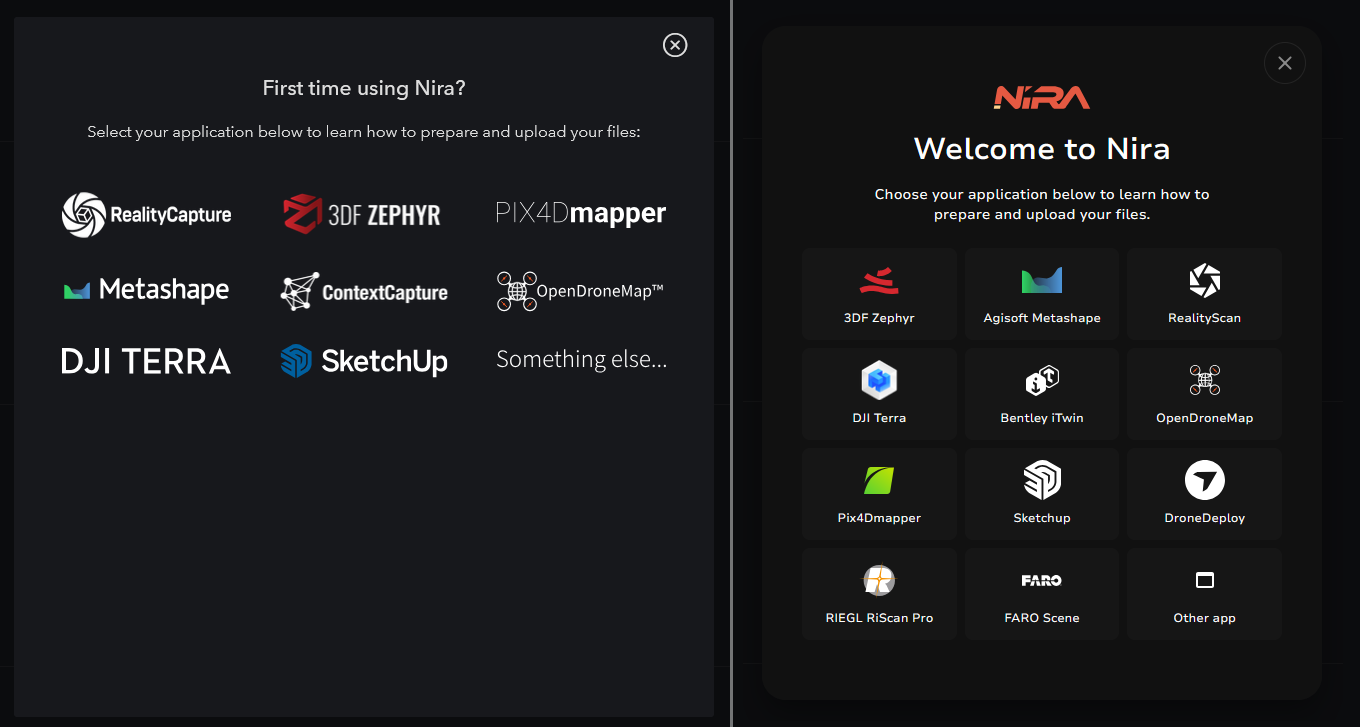The image size is (1360, 727).
Task: Click 'Select your application below' instruction text
Action: pos(364,132)
